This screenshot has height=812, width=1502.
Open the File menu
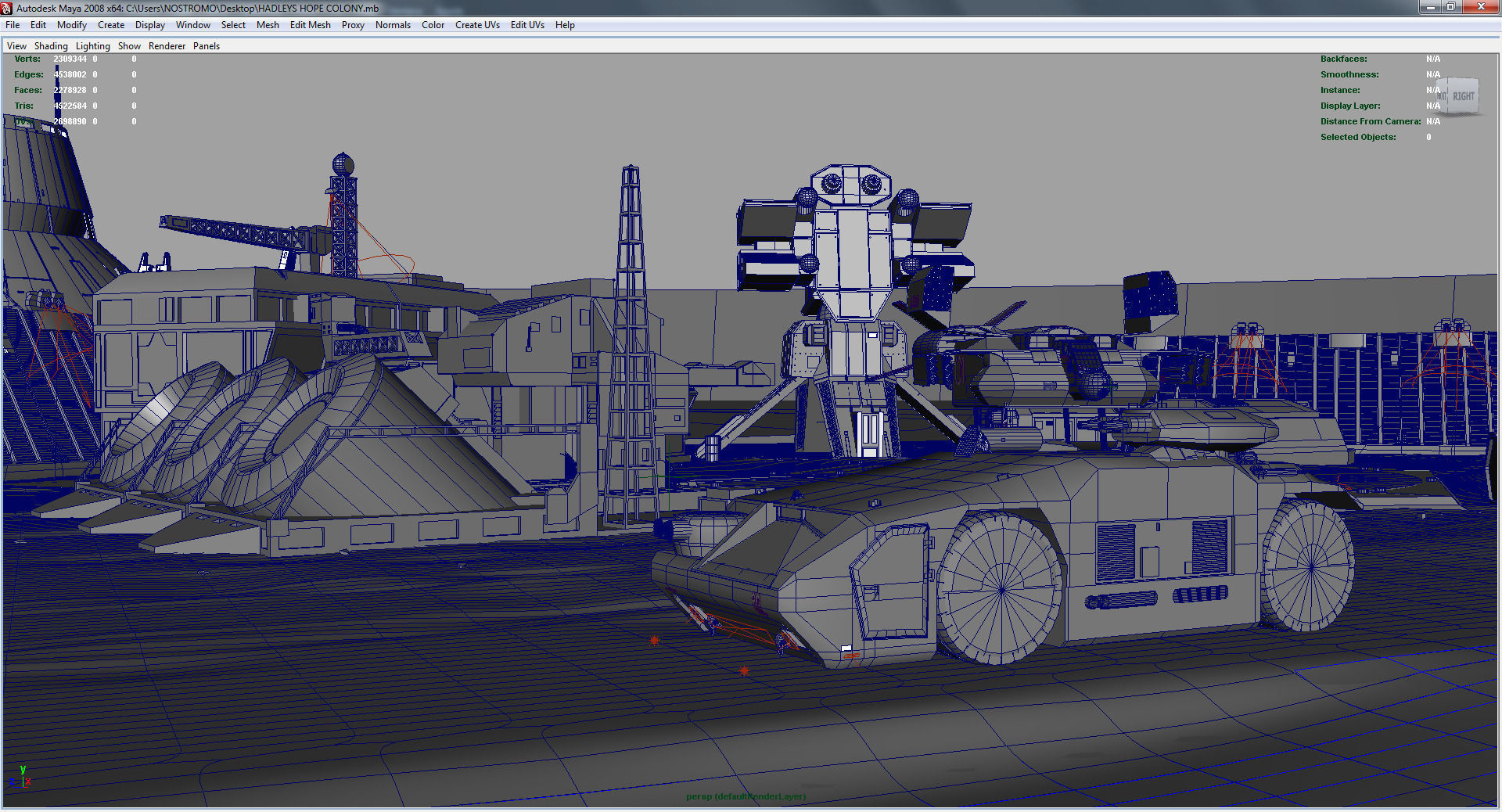click(x=13, y=25)
